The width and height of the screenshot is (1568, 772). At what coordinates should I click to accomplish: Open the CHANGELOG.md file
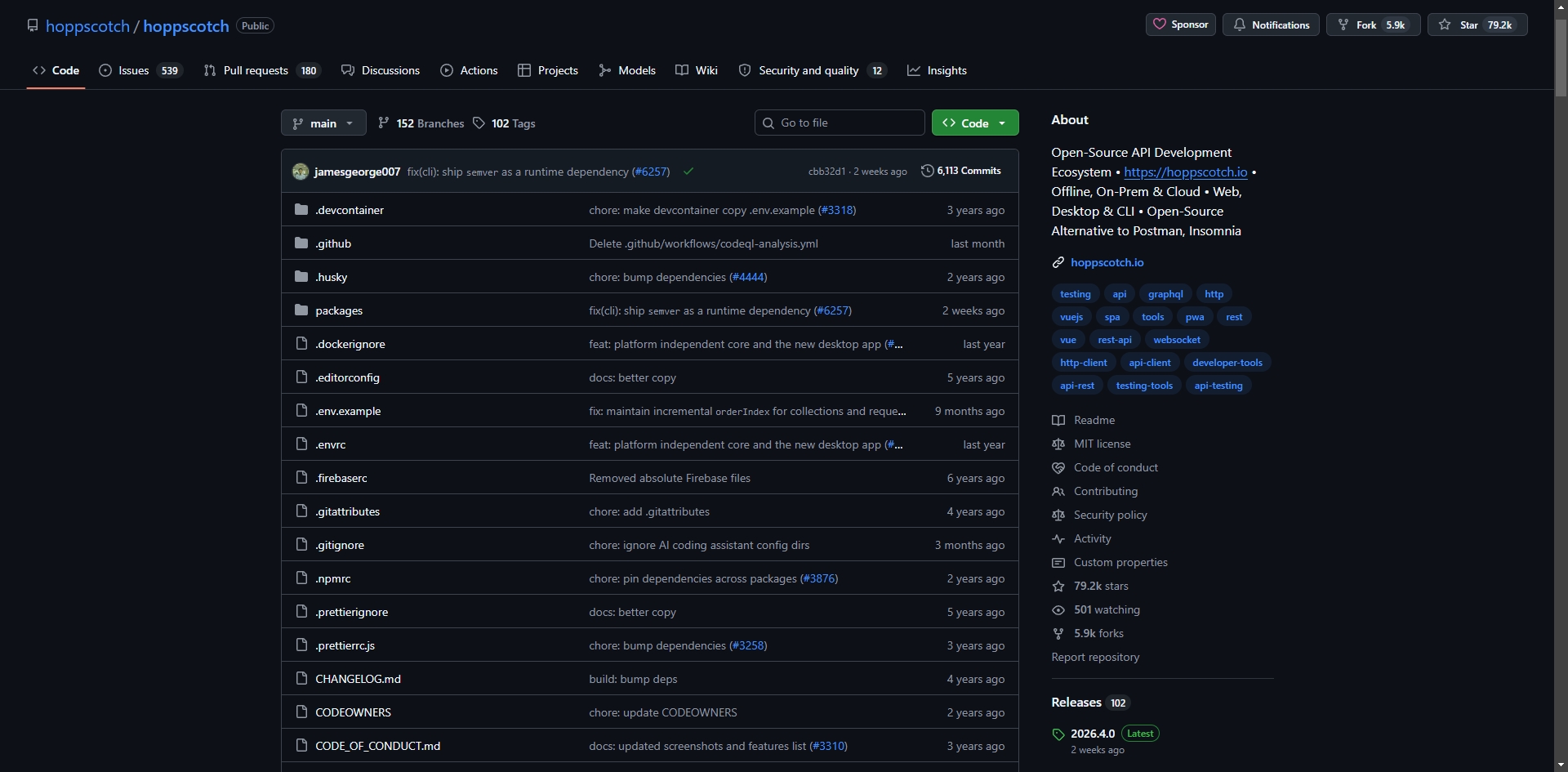pos(358,679)
